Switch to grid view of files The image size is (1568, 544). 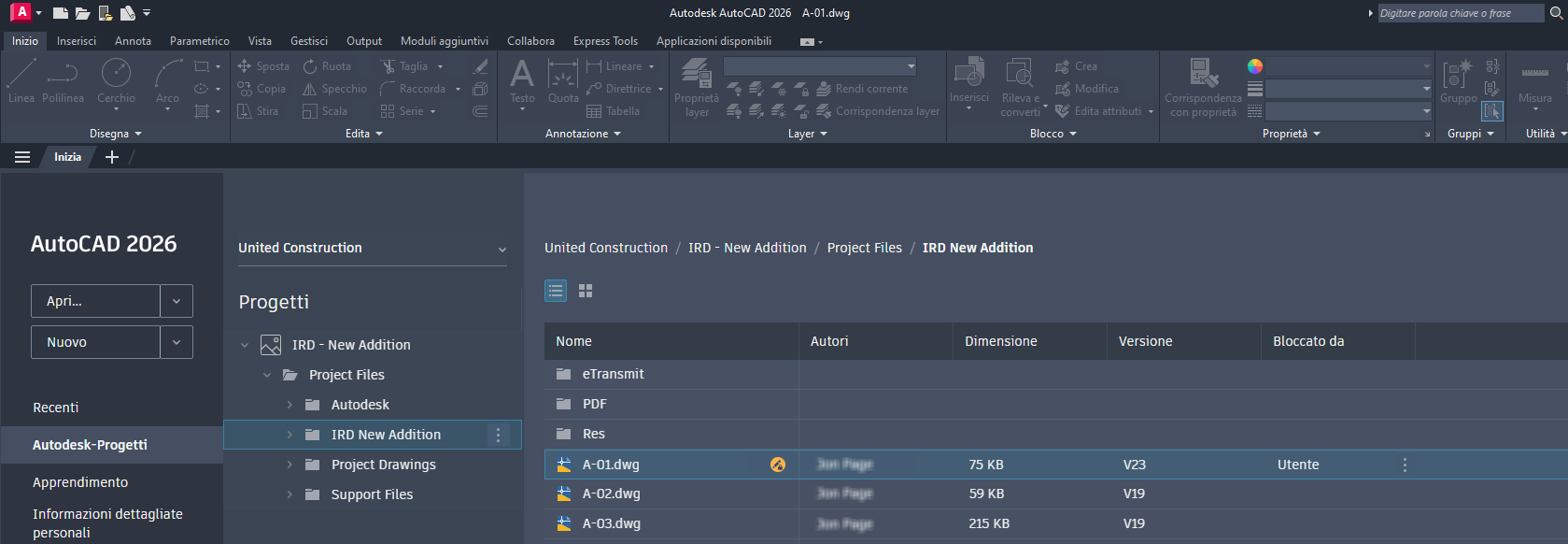(x=586, y=291)
